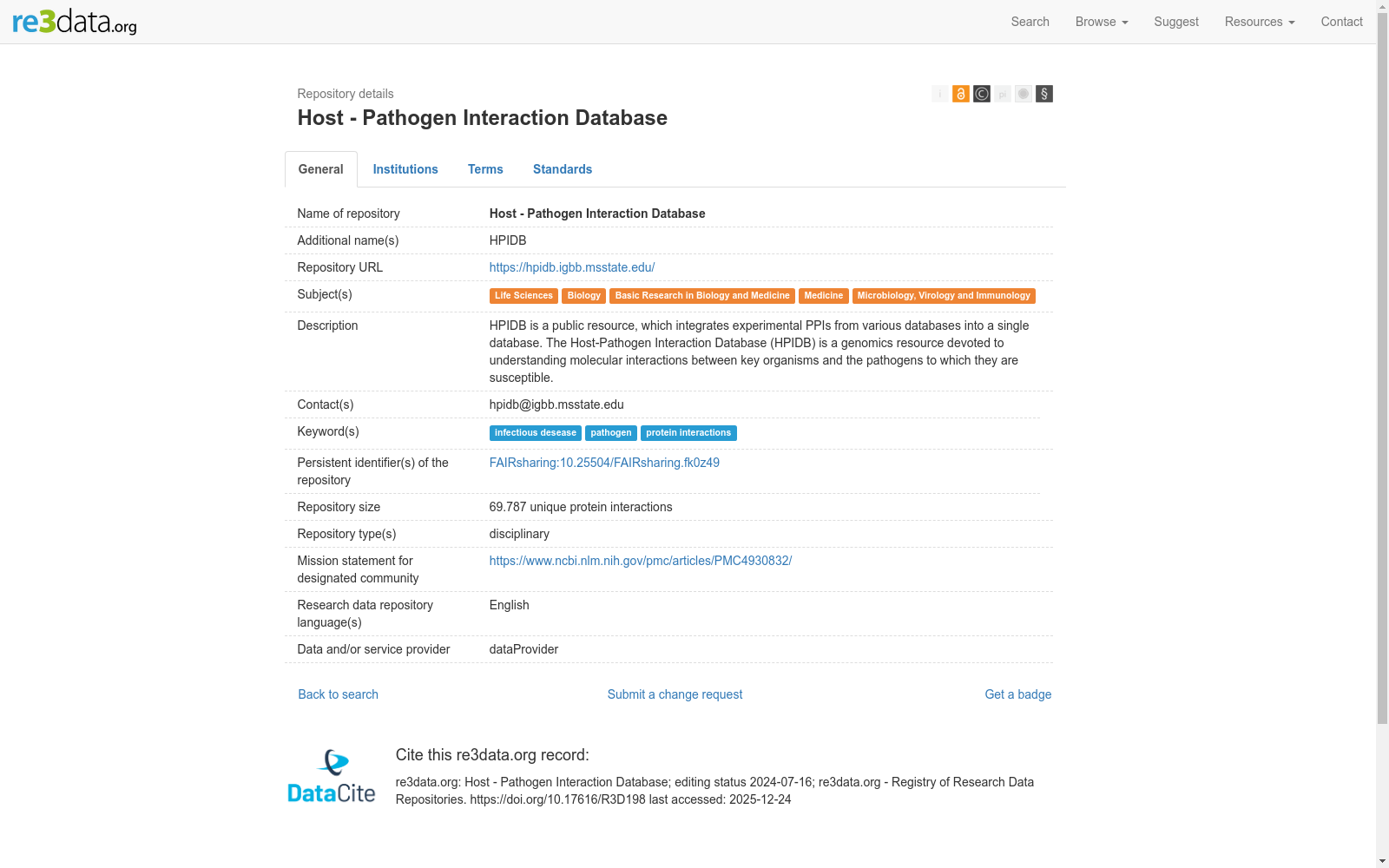Click the faded certificate seal icon
1389x868 pixels.
1024,94
